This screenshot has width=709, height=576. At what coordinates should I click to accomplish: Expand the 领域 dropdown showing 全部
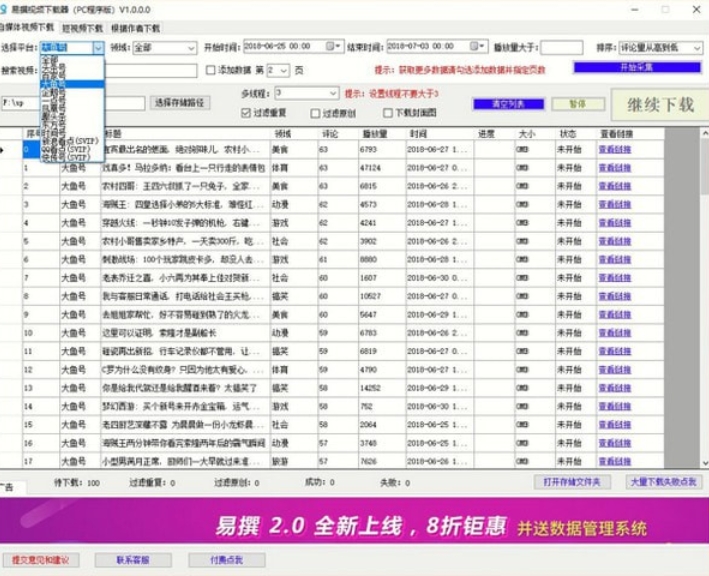190,48
